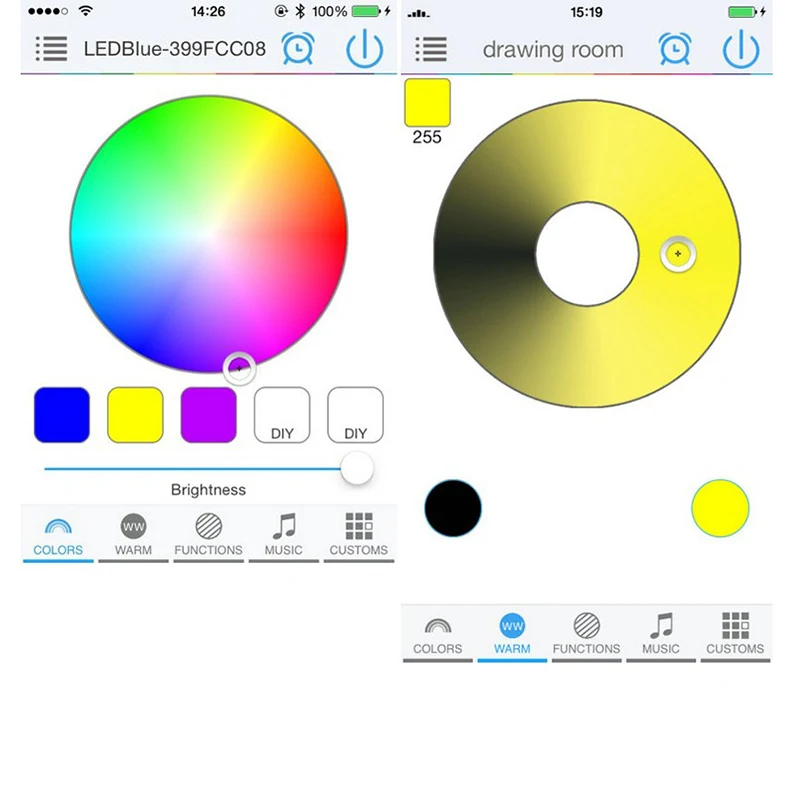Open alarm timer on drawing room screen
The image size is (800, 800).
pos(675,49)
